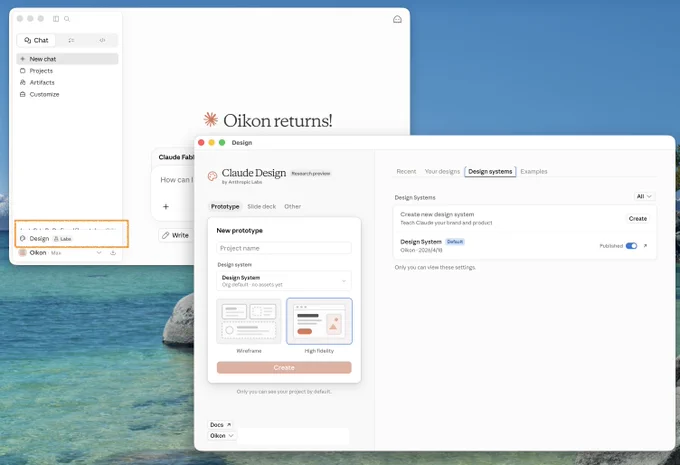
Task: Select the Slide deck tab
Action: point(262,206)
